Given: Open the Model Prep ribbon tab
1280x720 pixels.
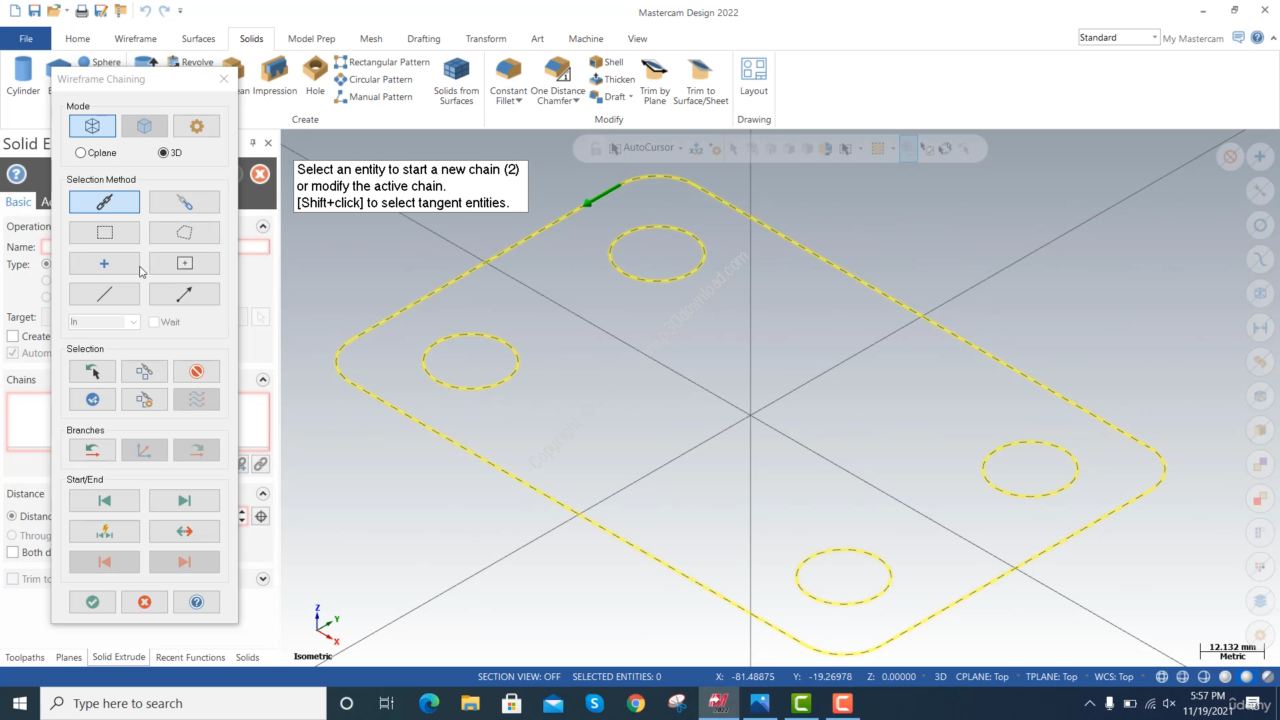Looking at the screenshot, I should pos(311,39).
